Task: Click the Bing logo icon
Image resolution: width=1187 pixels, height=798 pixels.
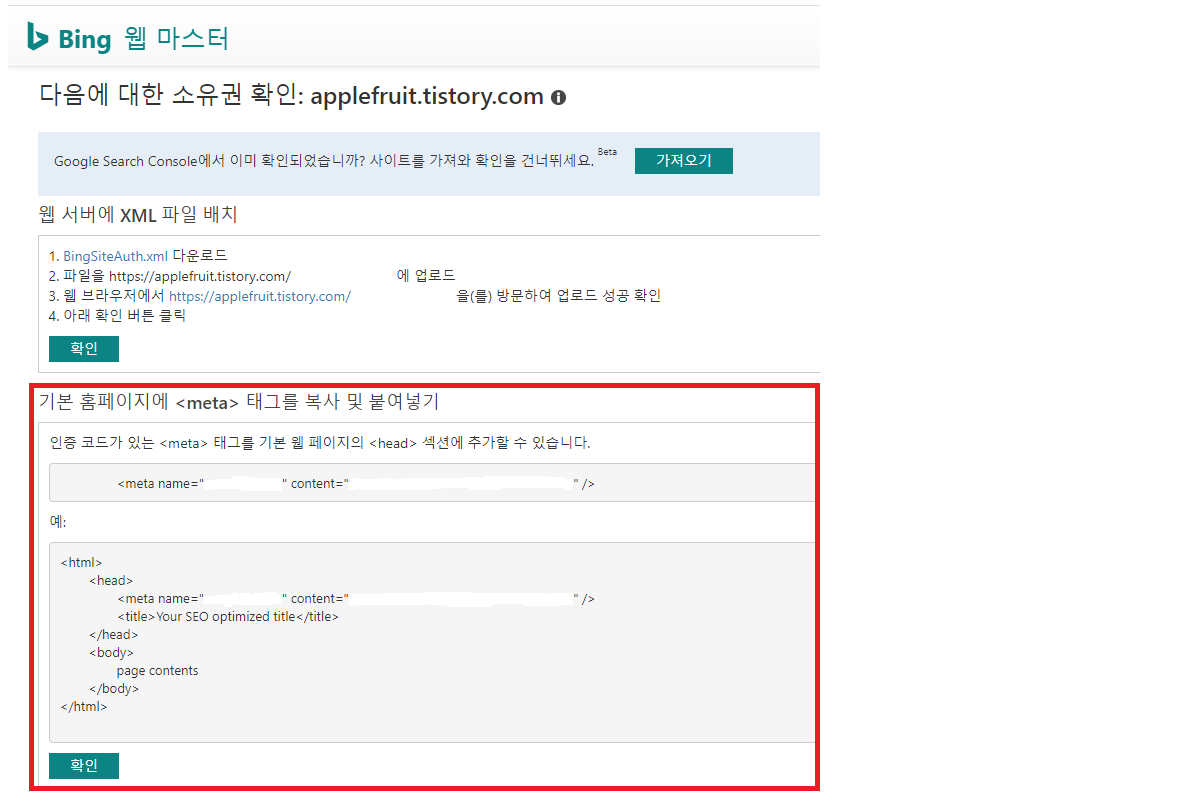Action: pos(37,36)
